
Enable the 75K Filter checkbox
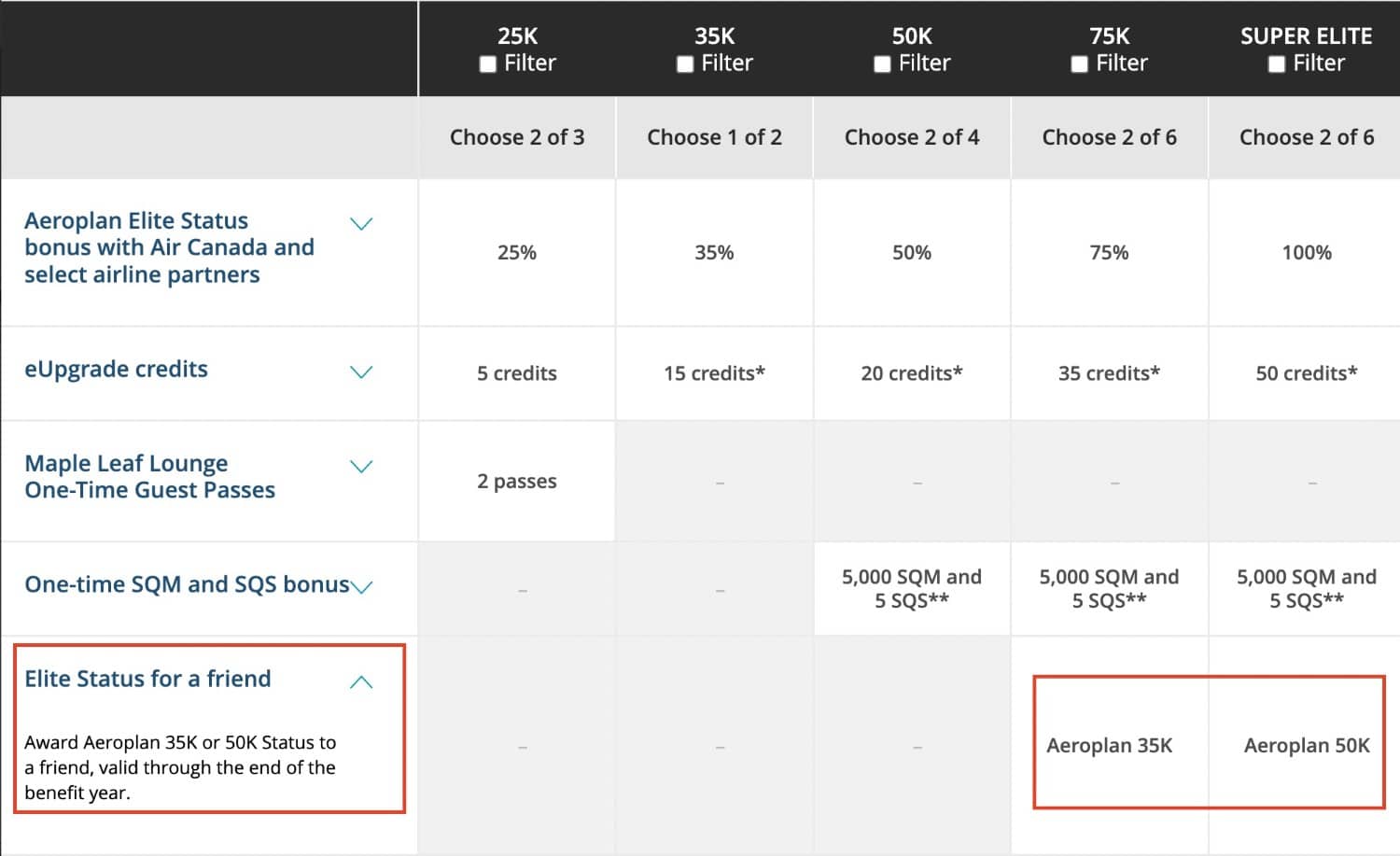click(x=1078, y=63)
